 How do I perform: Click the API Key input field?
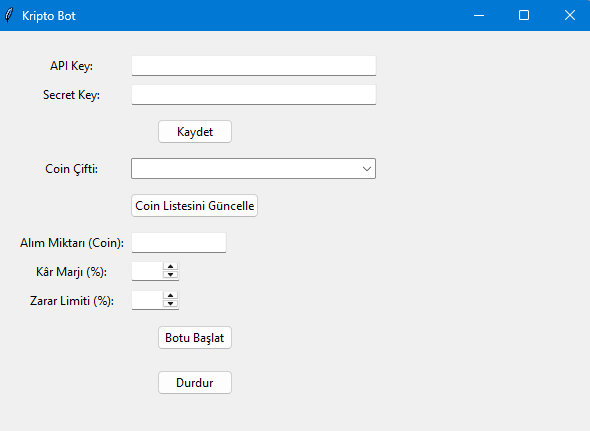[x=254, y=65]
